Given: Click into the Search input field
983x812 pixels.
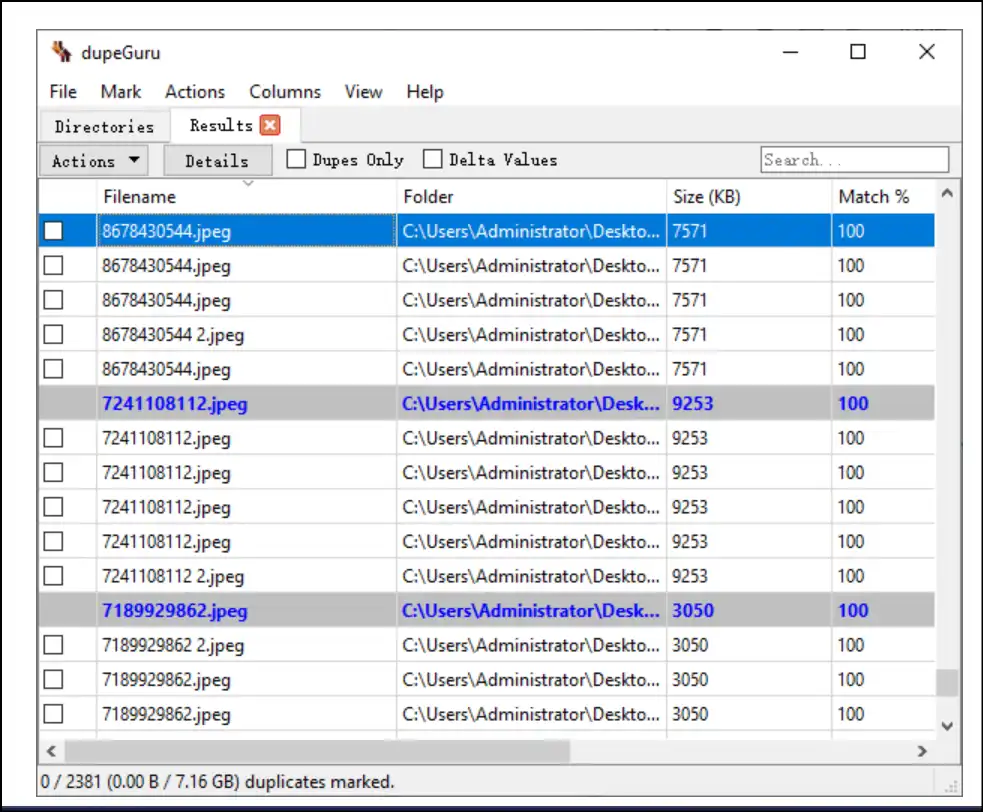Looking at the screenshot, I should [854, 160].
